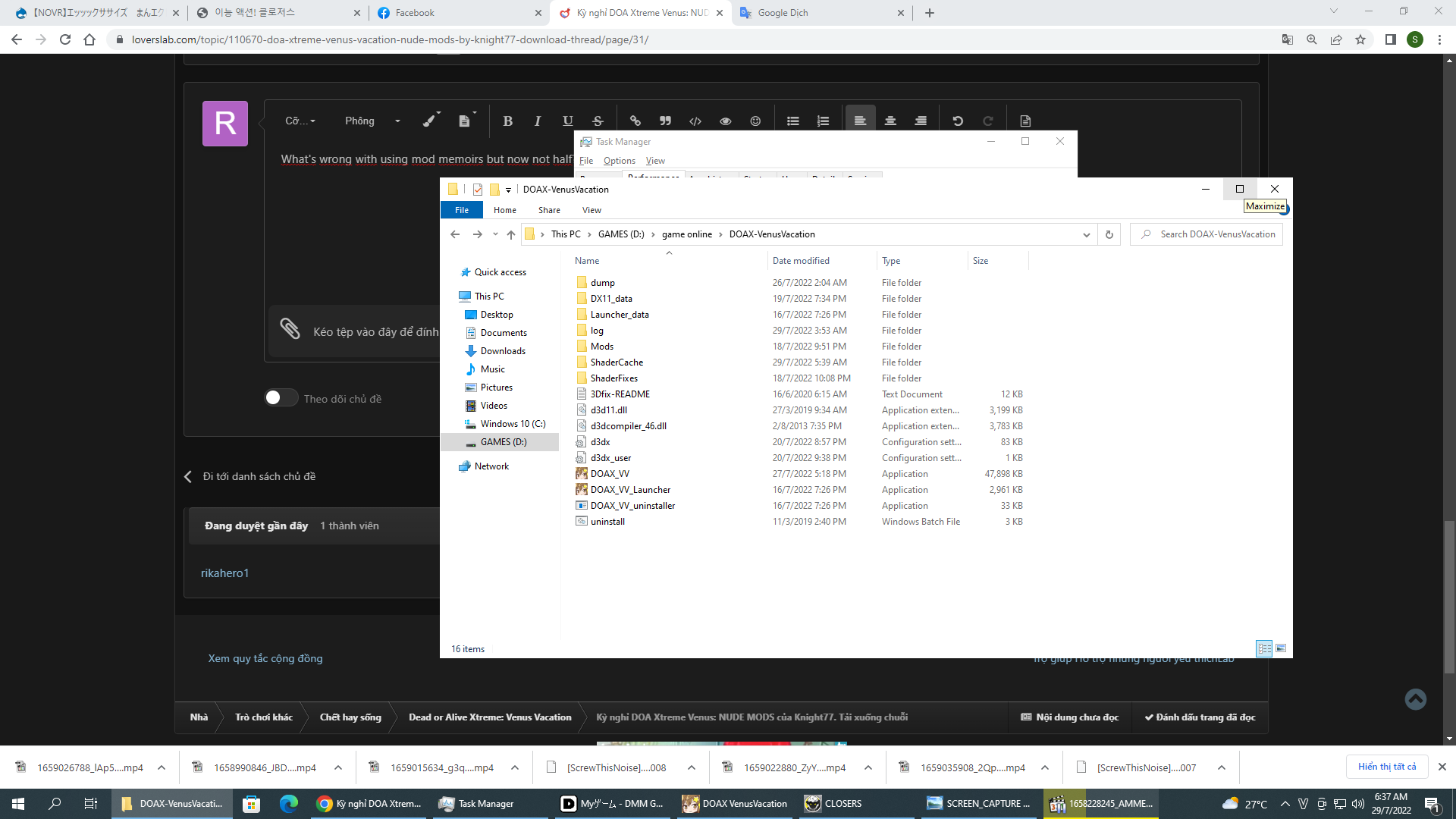Insert a bulleted list in the editor
1456x819 pixels.
(x=793, y=121)
